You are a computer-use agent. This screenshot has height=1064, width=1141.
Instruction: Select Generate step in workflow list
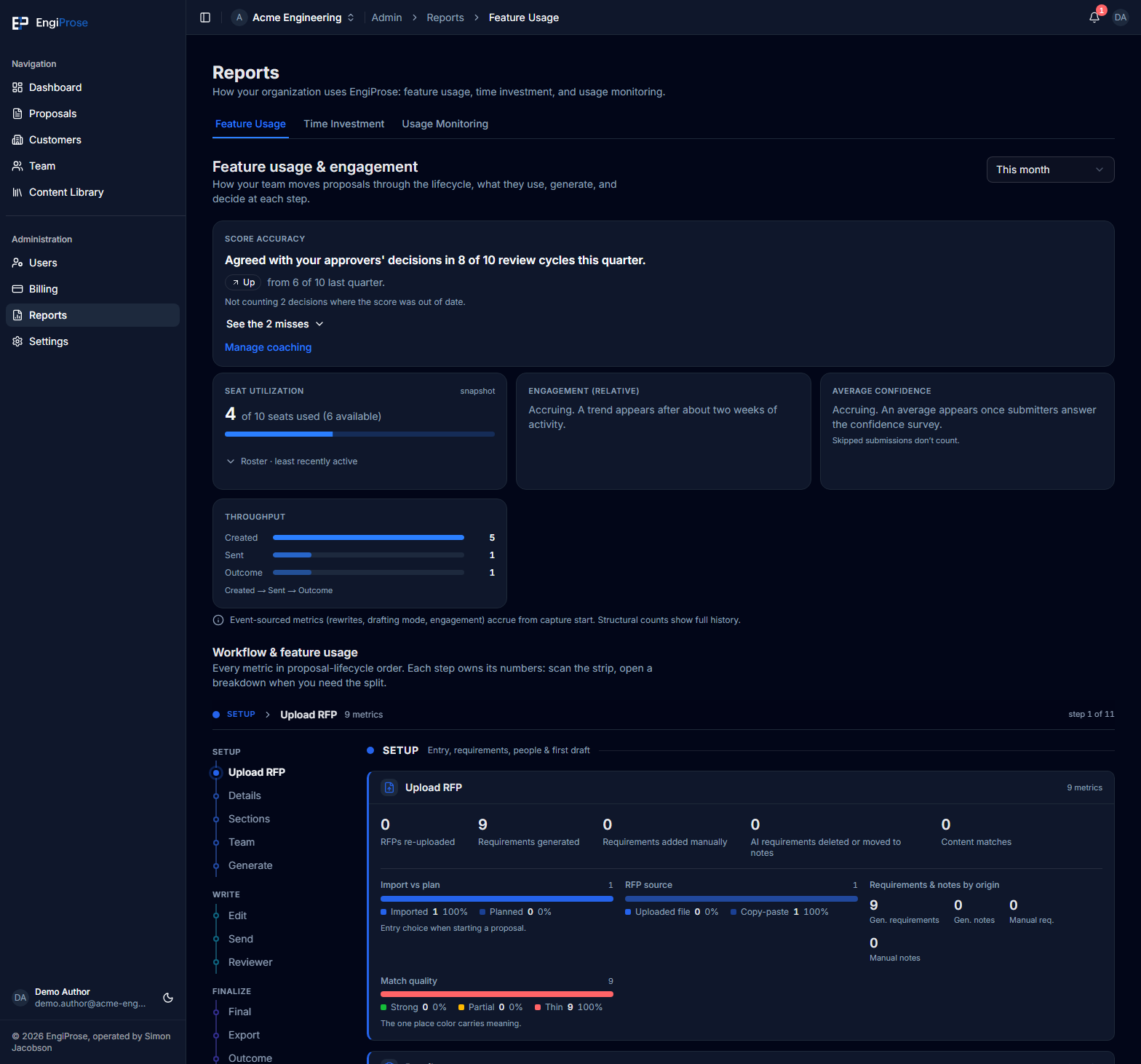250,865
